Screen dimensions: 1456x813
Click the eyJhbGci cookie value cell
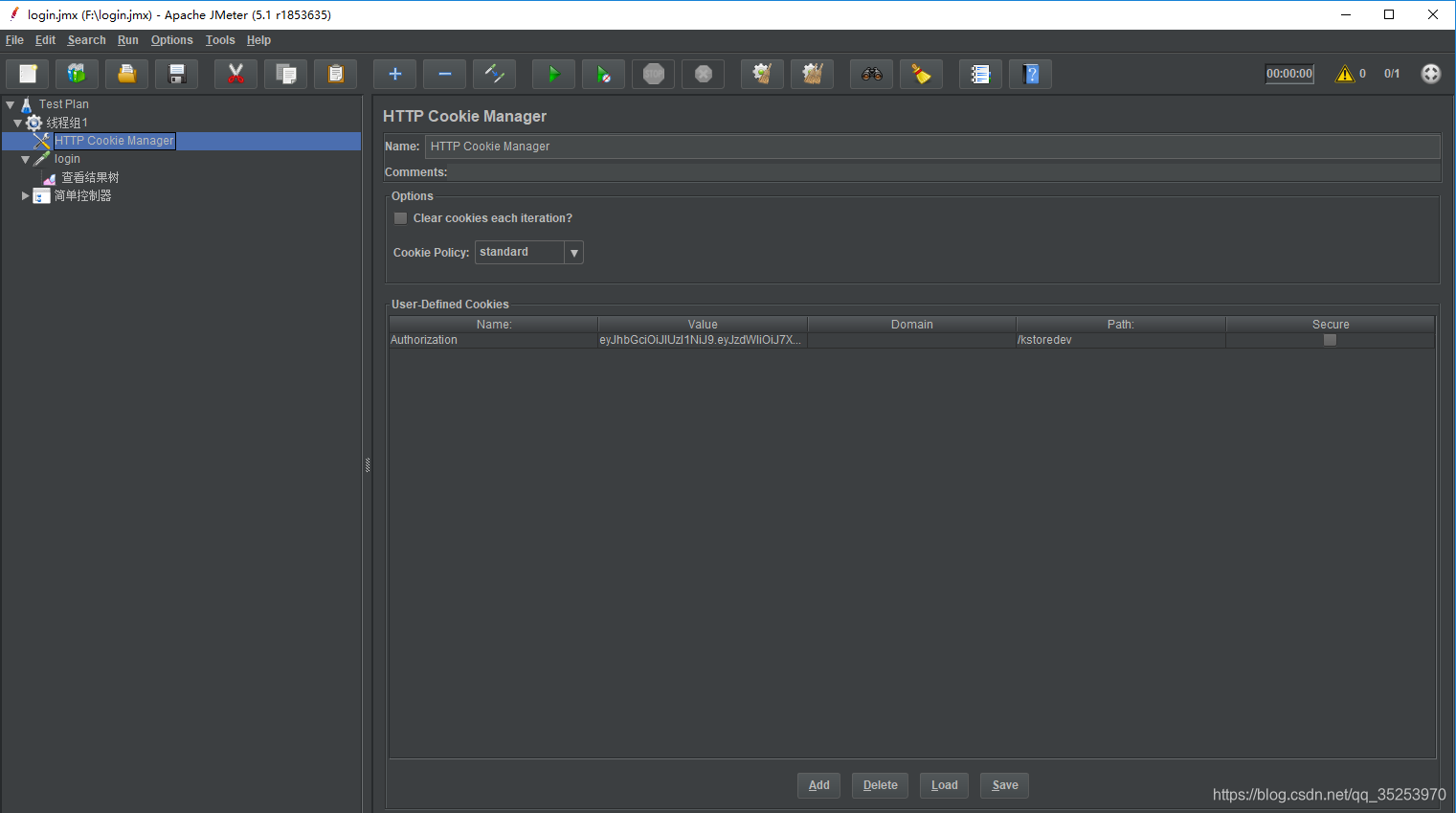(703, 340)
